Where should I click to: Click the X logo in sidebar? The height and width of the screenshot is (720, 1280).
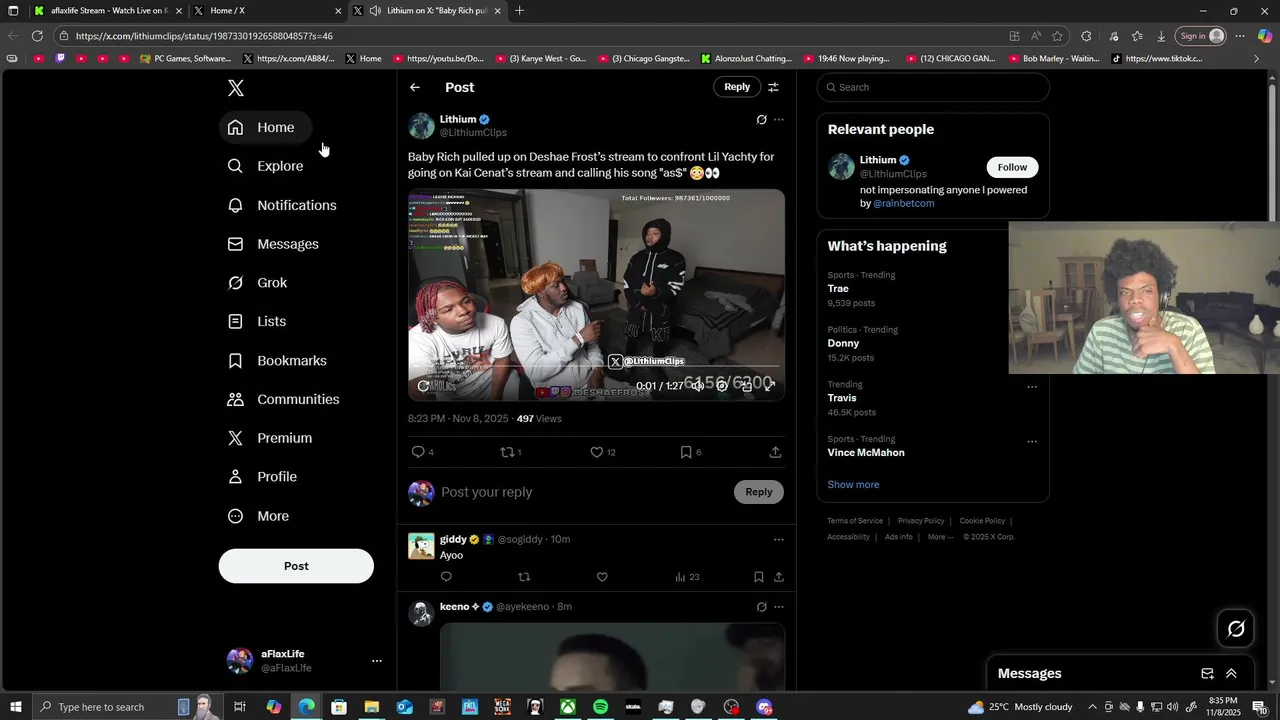pos(236,88)
